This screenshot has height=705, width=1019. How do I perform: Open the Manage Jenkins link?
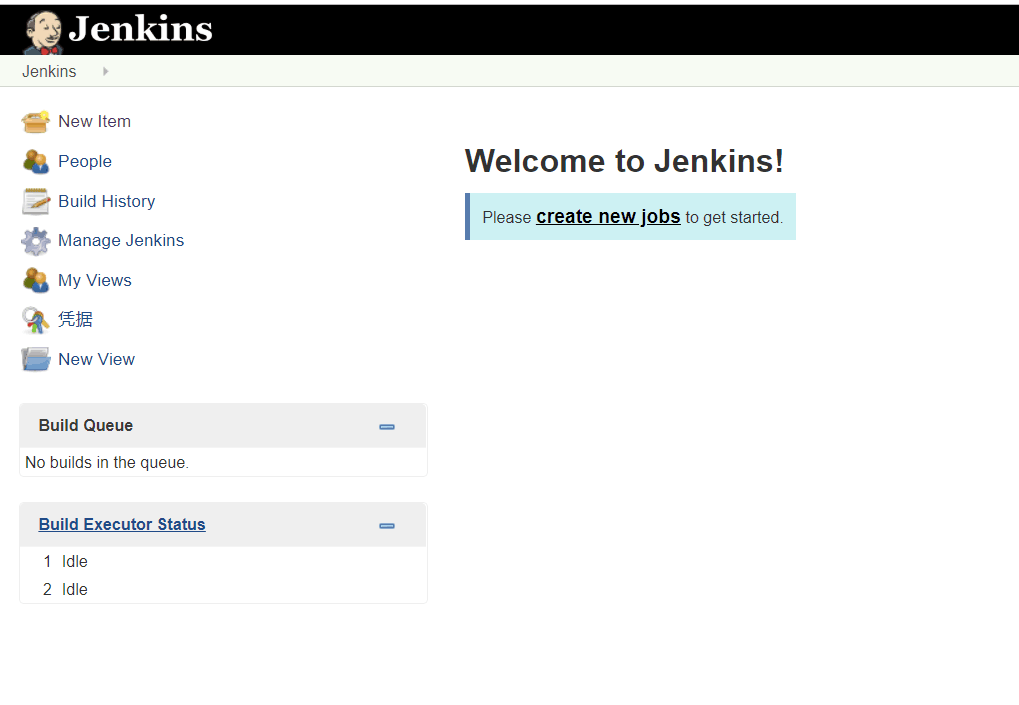pos(121,240)
